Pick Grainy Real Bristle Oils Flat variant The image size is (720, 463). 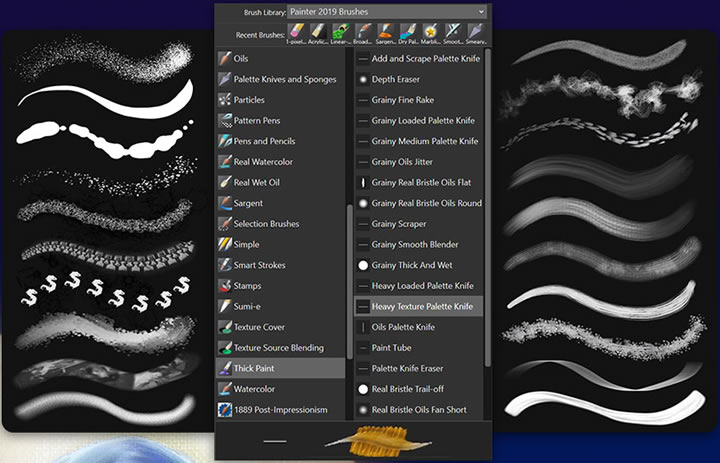coord(419,182)
